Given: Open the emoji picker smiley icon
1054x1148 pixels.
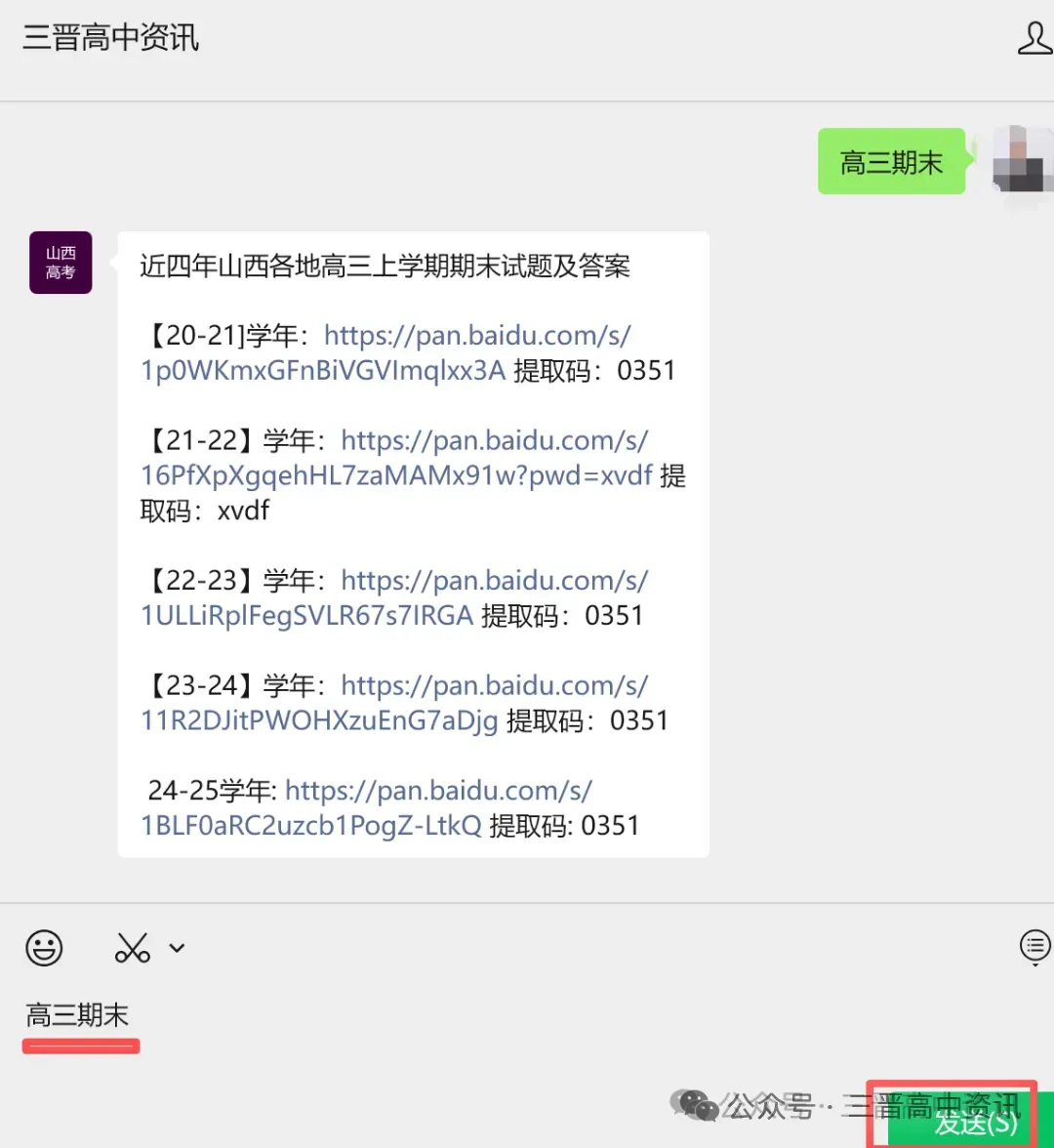Looking at the screenshot, I should pyautogui.click(x=44, y=948).
